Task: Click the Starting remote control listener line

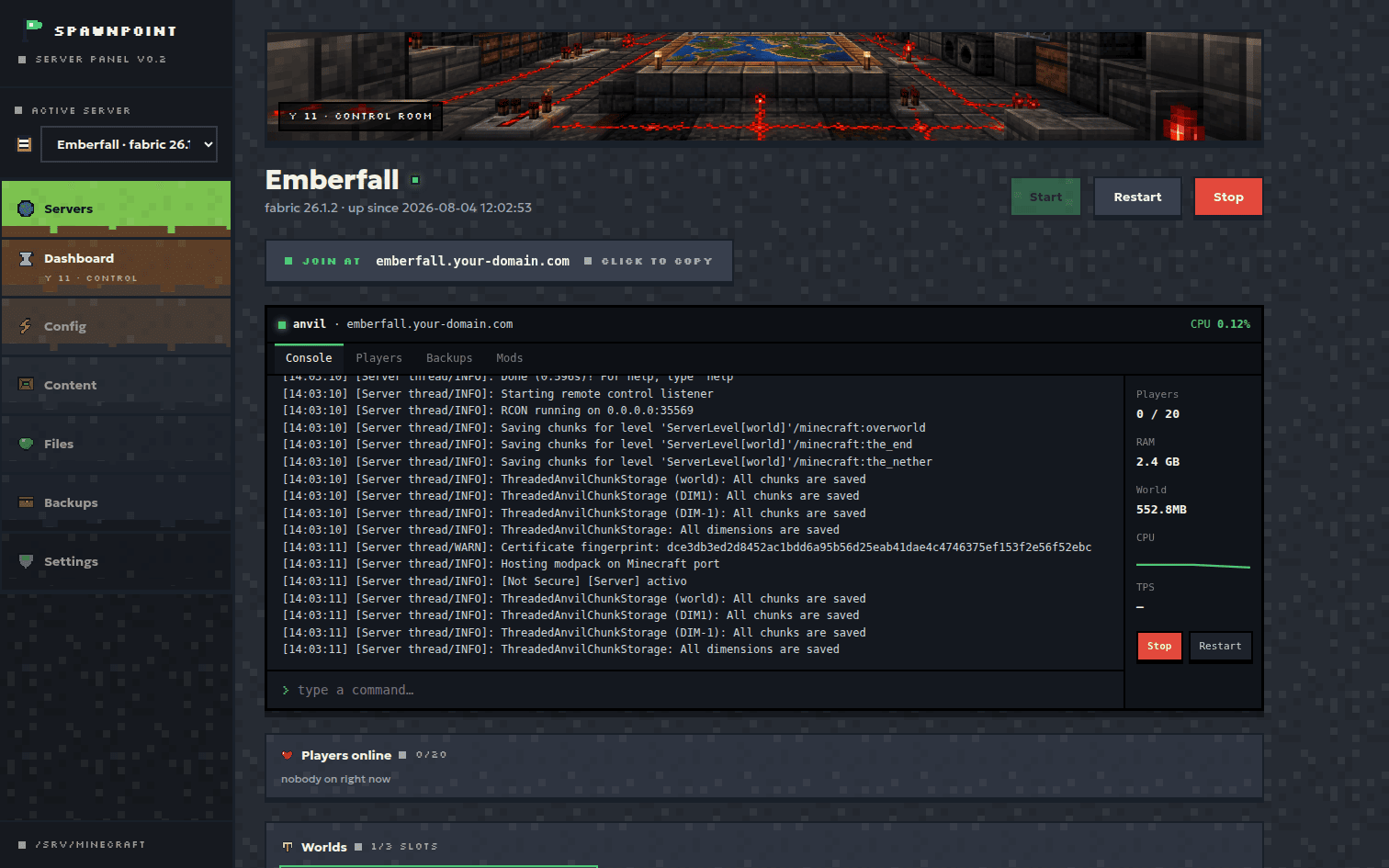Action: point(498,394)
